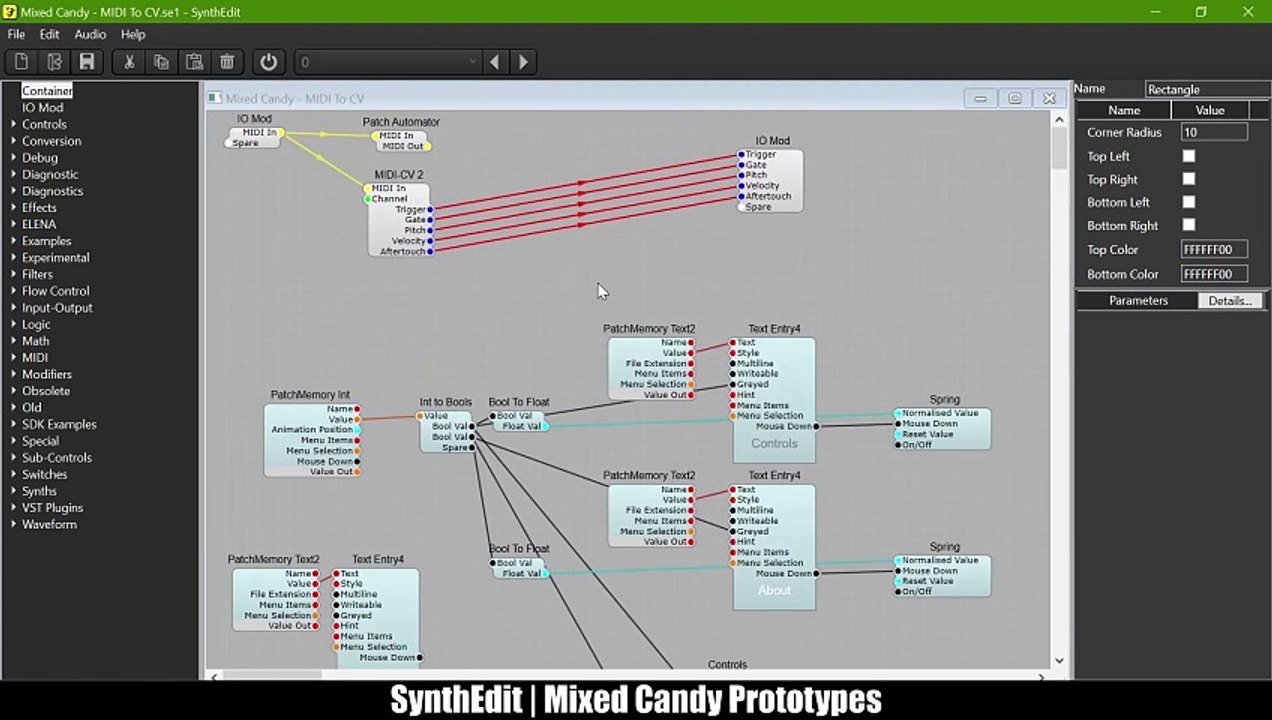
Task: Open the patch selector dropdown
Action: 388,62
